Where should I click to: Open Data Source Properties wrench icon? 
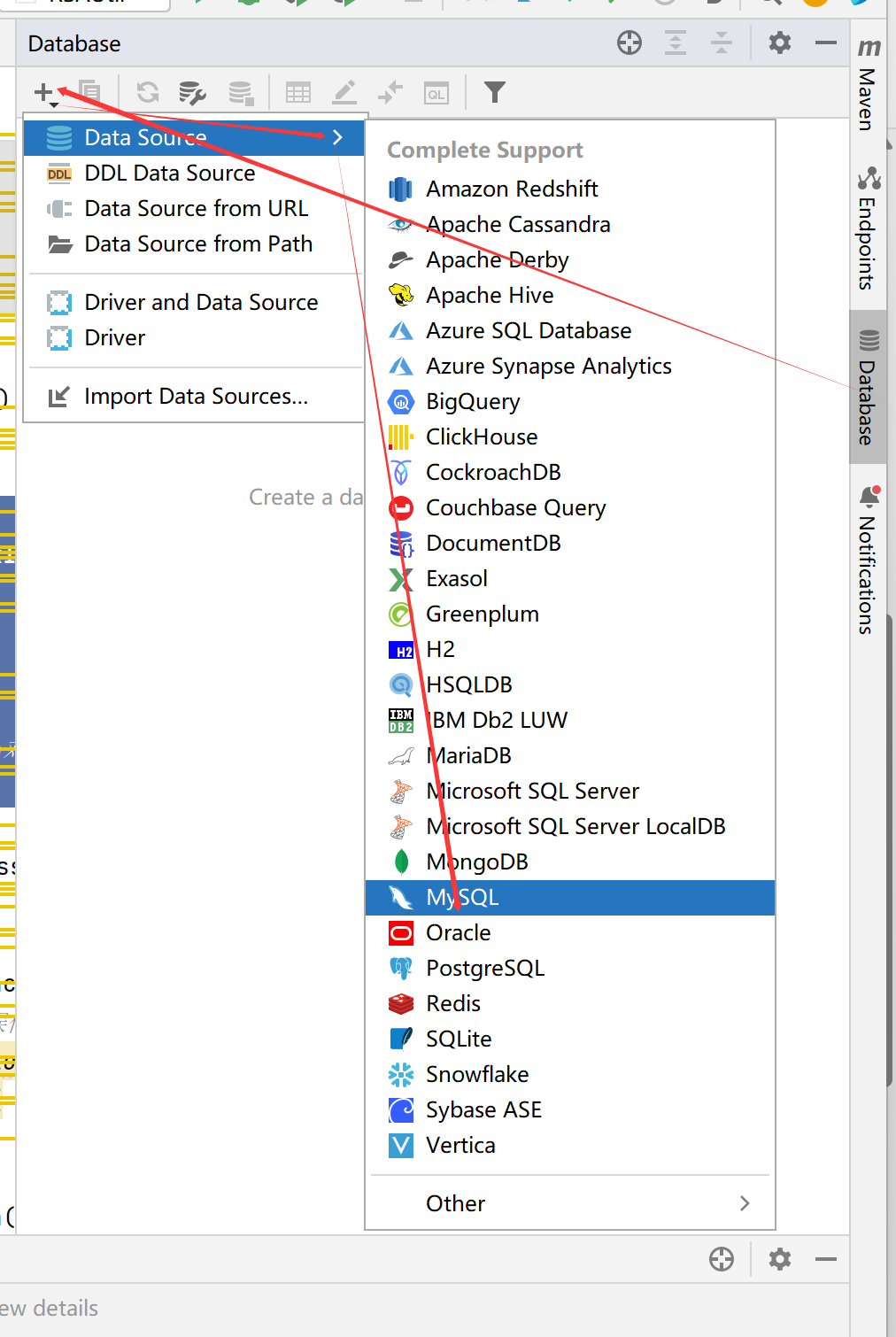coord(192,92)
